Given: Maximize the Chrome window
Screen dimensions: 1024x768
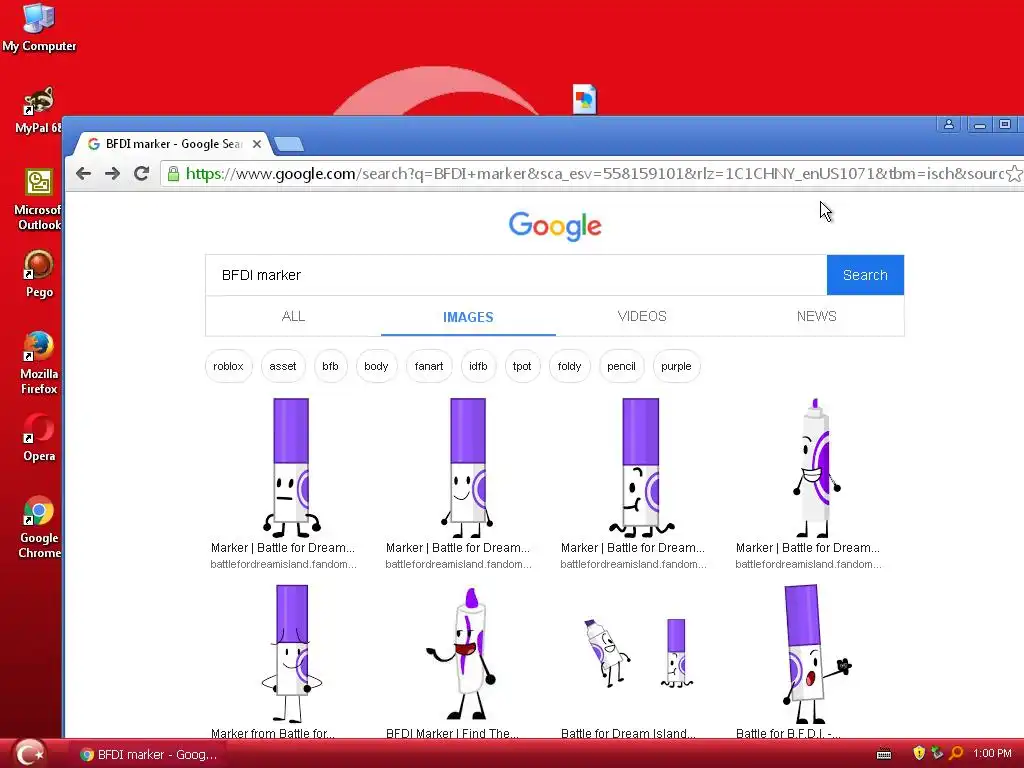Looking at the screenshot, I should tap(1005, 124).
